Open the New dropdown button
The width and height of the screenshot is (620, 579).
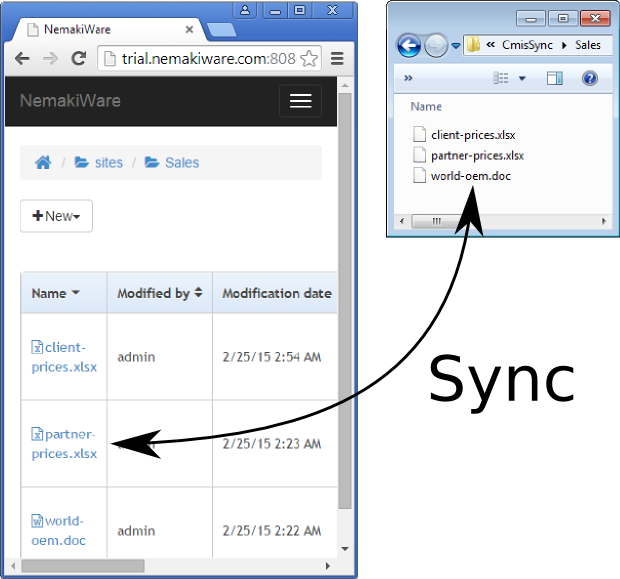56,216
